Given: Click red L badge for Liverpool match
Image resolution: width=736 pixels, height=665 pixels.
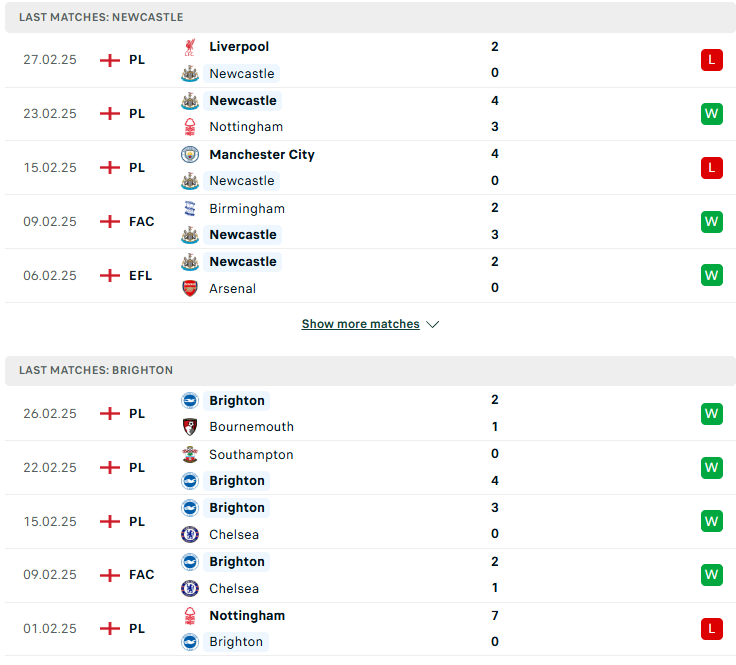Looking at the screenshot, I should coord(712,60).
